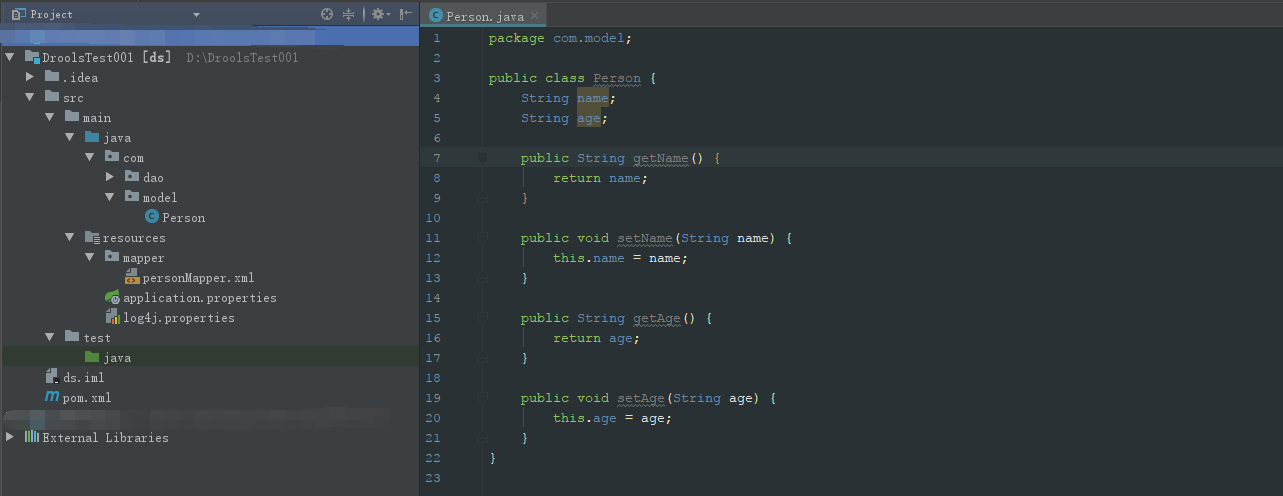This screenshot has height=496, width=1283.
Task: Click the Collapse All icon in Project panel
Action: 349,14
